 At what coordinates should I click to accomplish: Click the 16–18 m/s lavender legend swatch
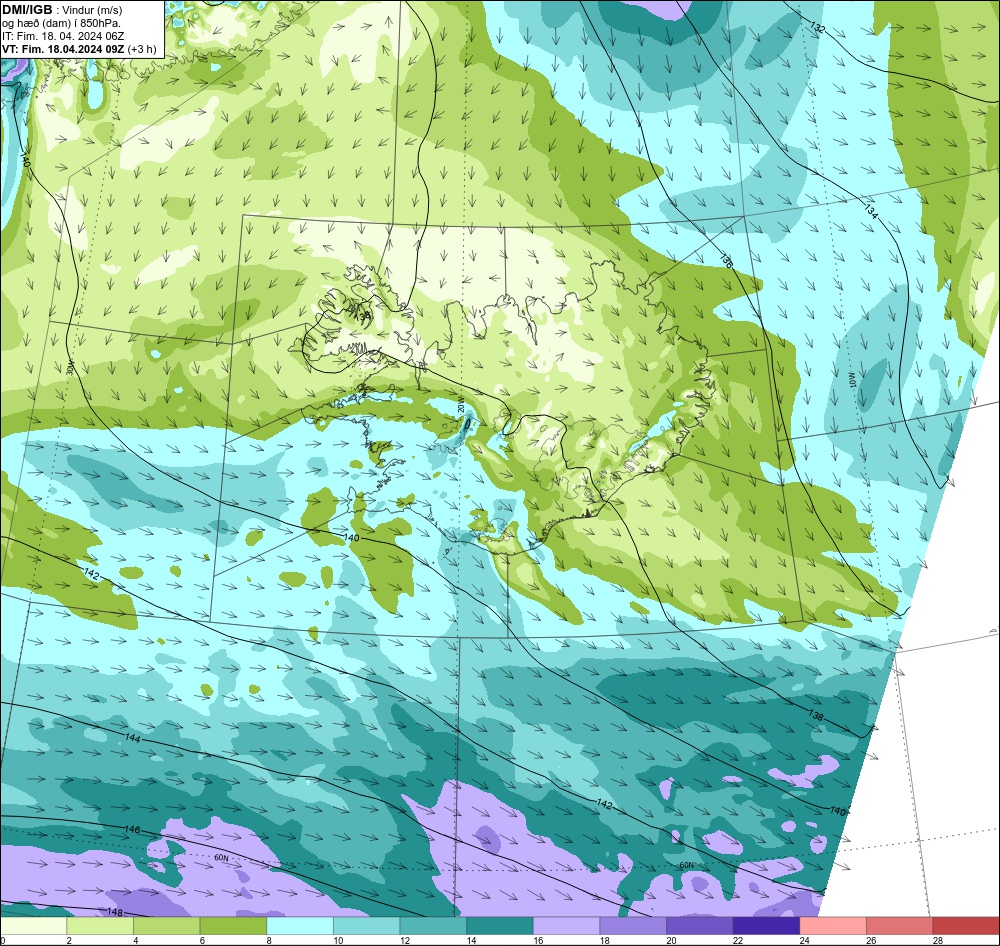tap(566, 926)
